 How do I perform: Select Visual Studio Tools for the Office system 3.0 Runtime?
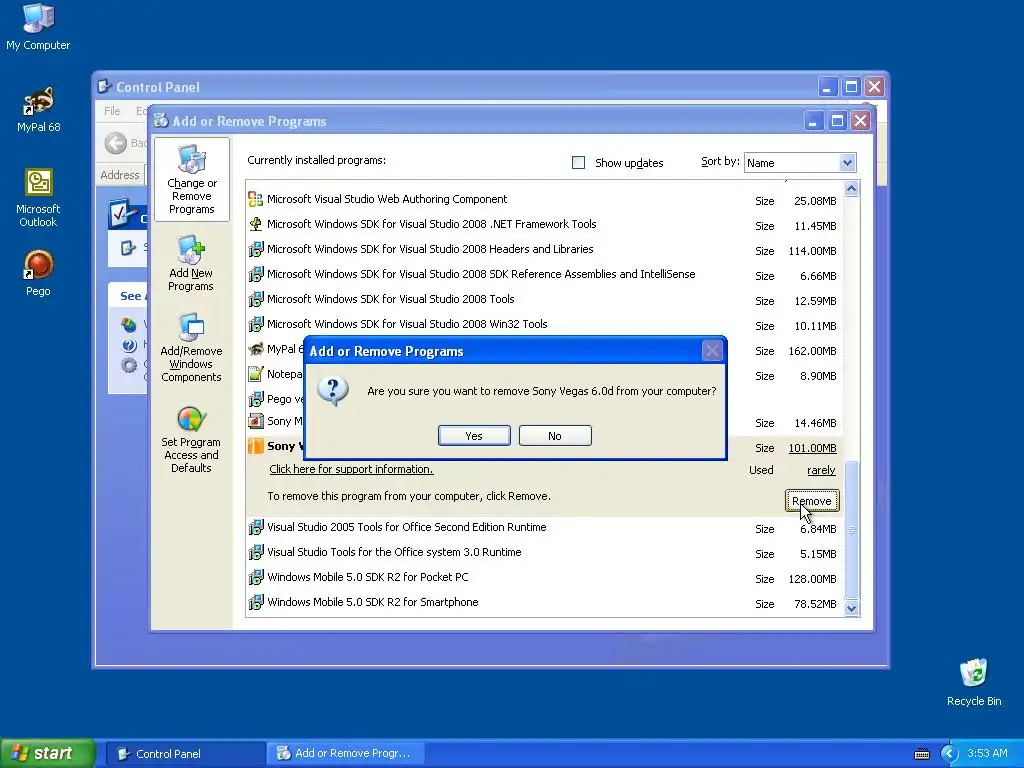click(394, 552)
